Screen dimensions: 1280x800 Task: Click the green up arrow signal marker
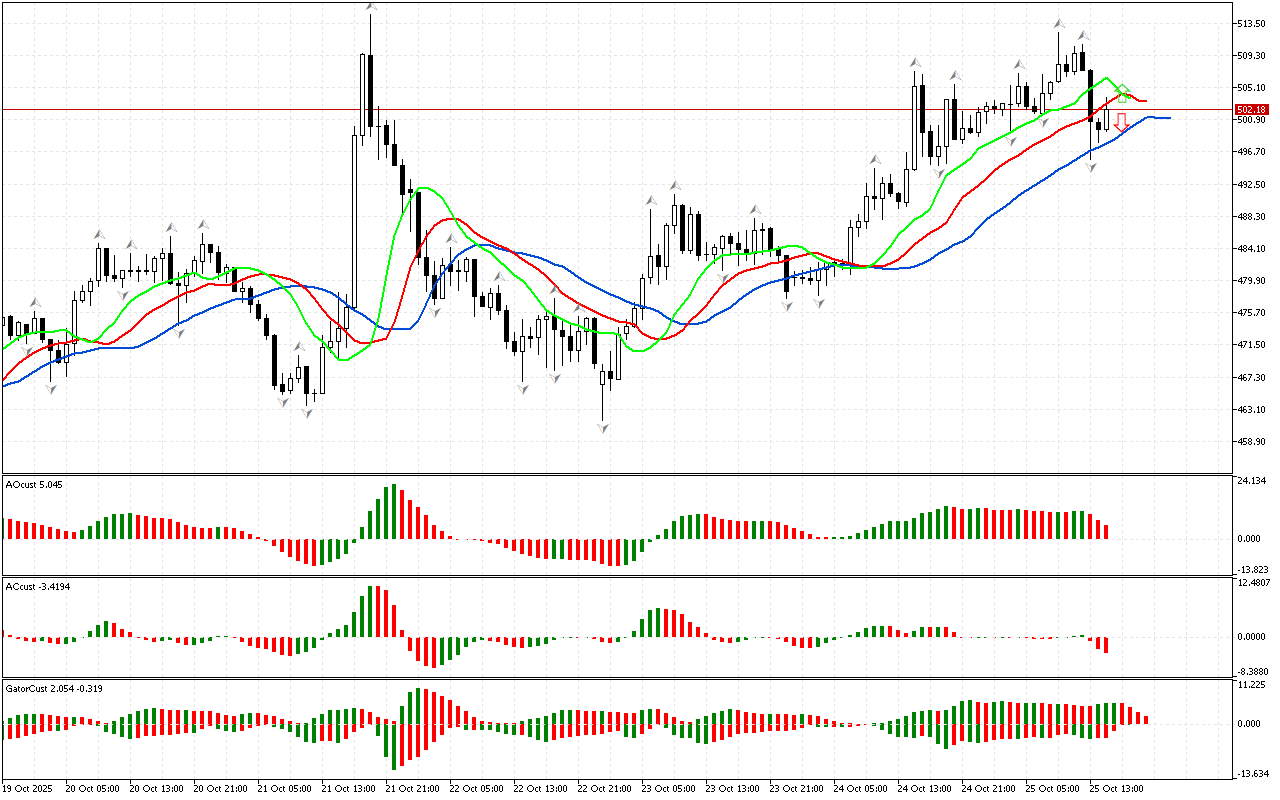pyautogui.click(x=1123, y=94)
